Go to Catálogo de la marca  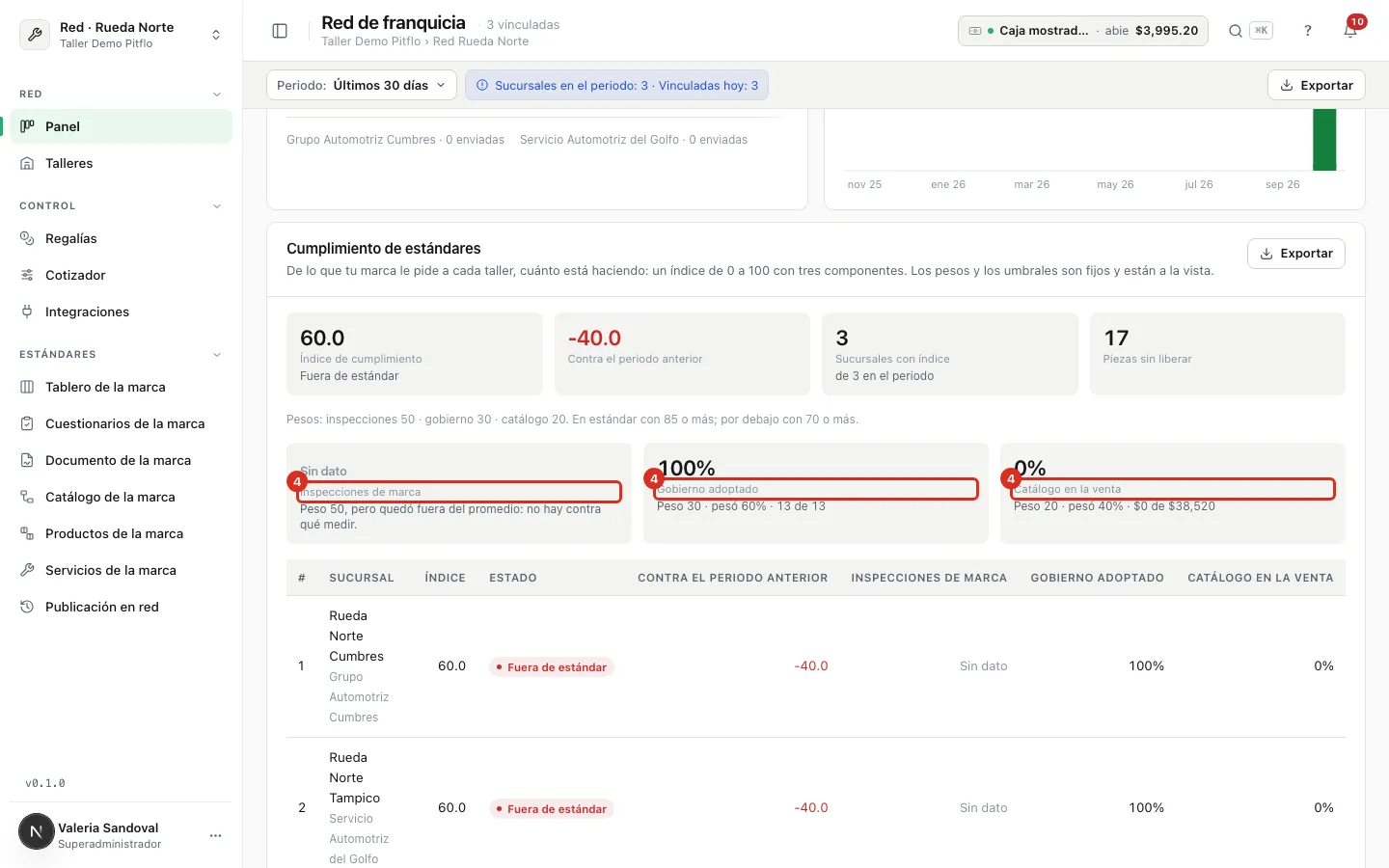pos(122,497)
